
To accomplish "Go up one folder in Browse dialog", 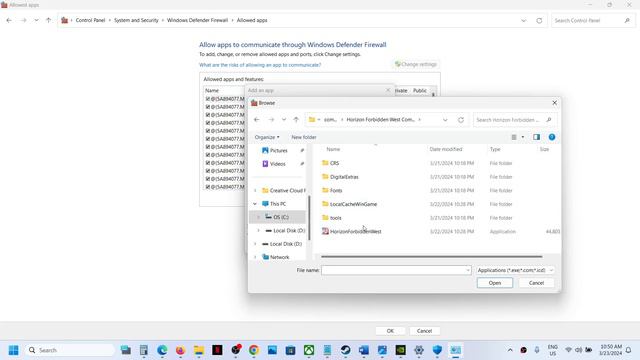I will point(296,120).
